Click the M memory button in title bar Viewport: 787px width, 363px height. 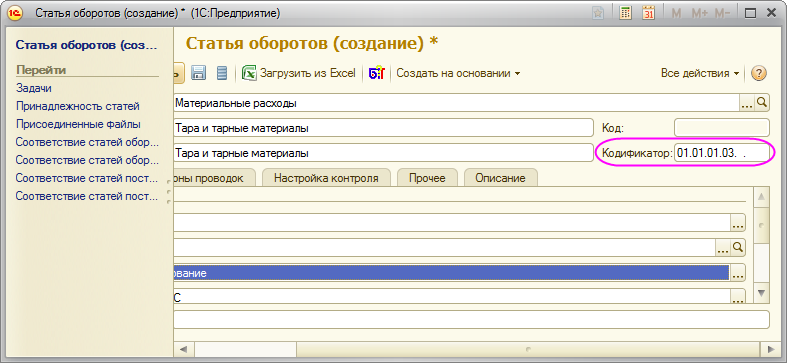pos(676,14)
